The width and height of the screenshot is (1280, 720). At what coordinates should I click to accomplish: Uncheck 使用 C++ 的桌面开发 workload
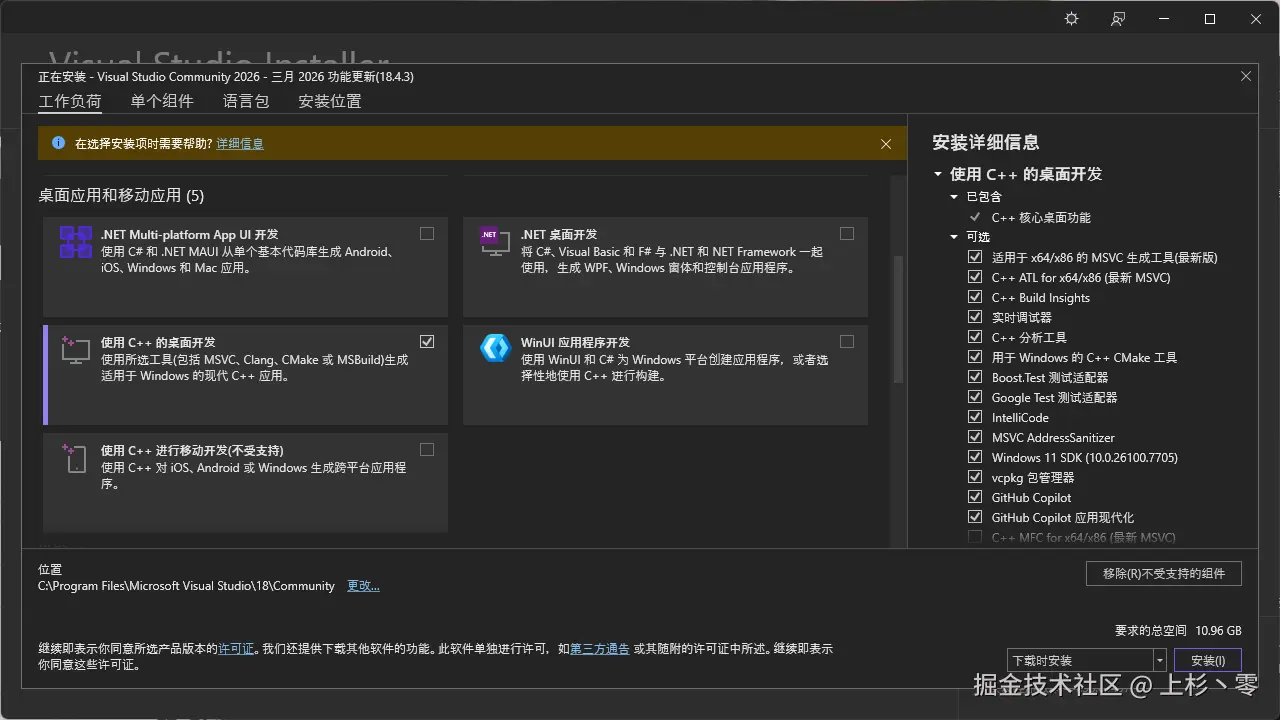point(427,341)
